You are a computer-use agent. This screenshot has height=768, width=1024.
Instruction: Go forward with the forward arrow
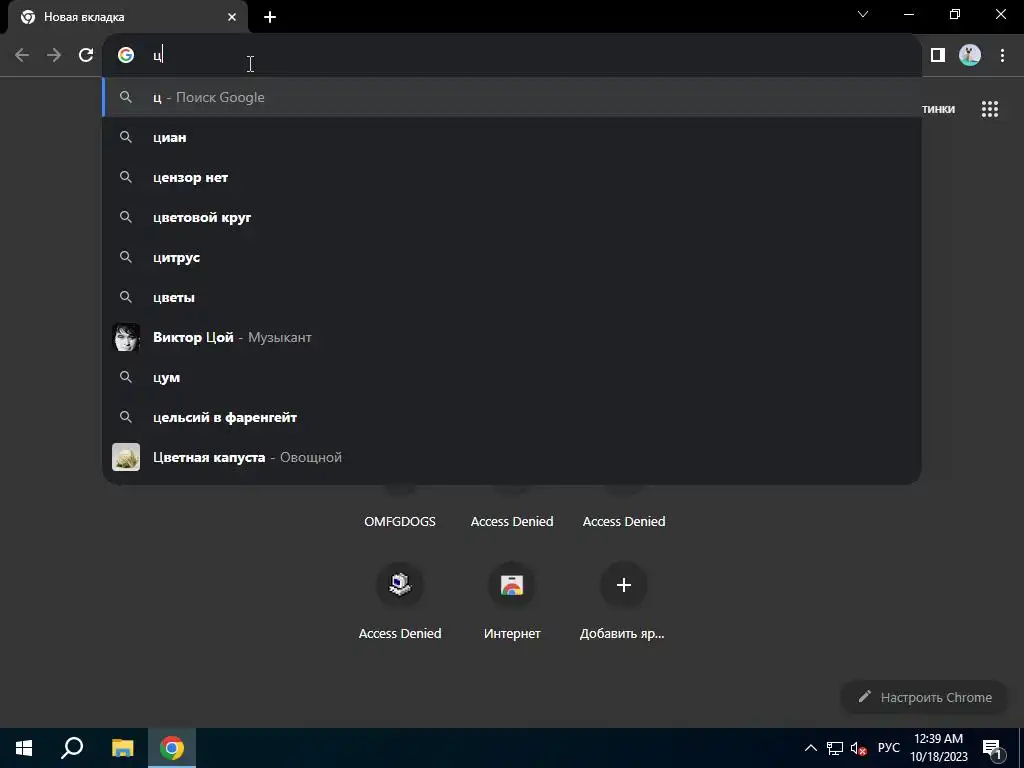pos(54,55)
